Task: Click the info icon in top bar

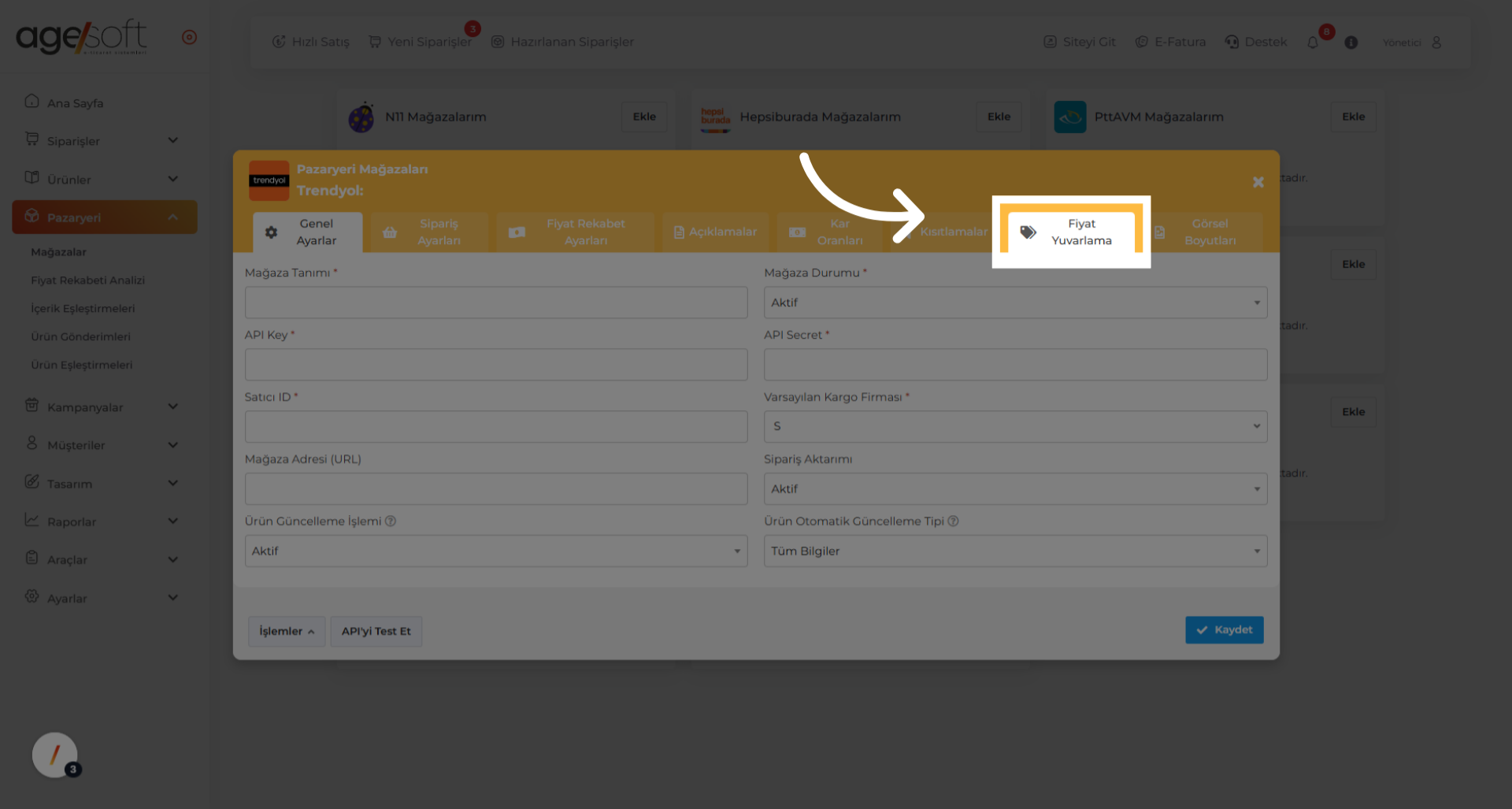Action: tap(1351, 43)
